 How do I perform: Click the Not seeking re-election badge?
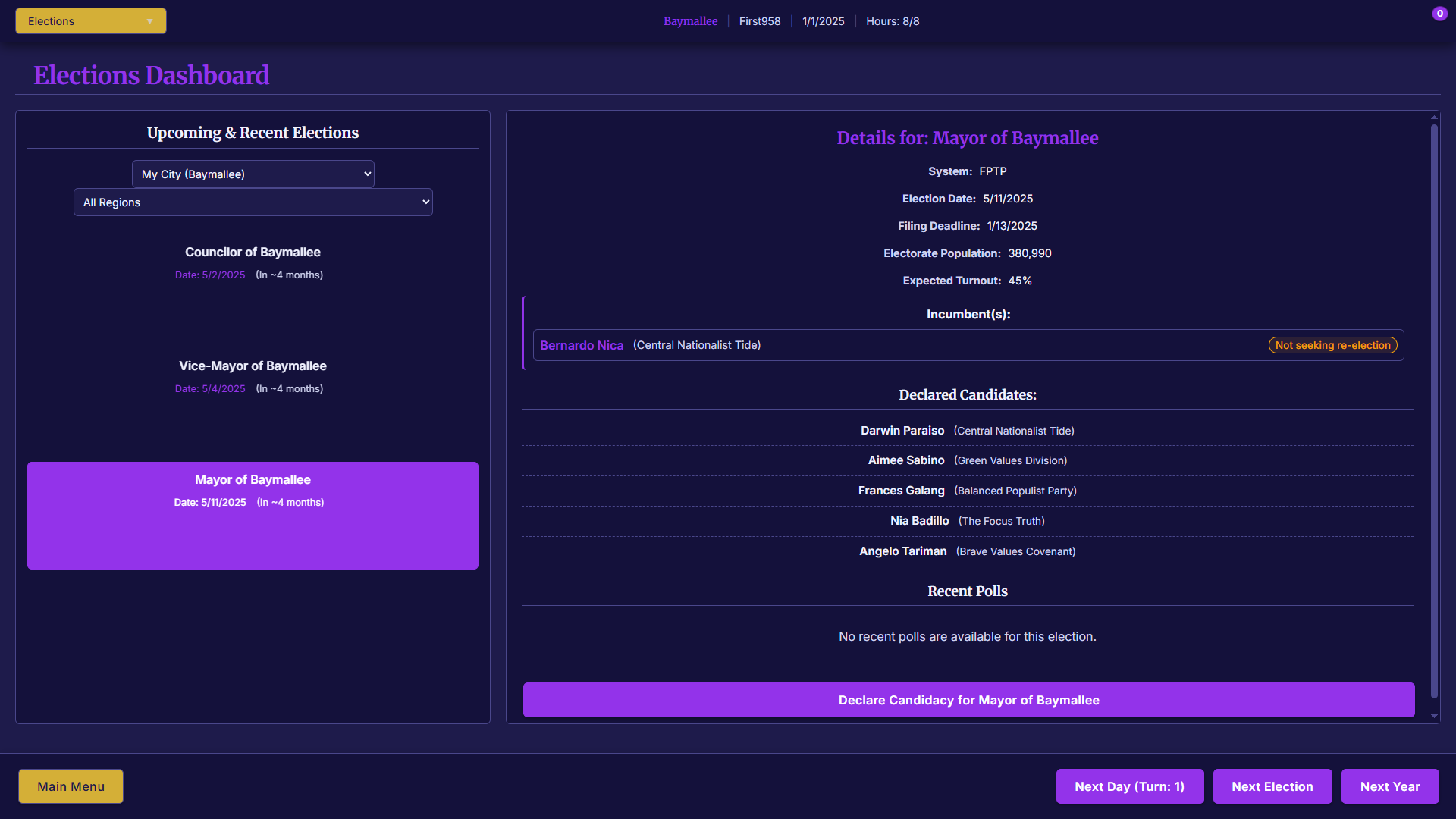pos(1332,345)
